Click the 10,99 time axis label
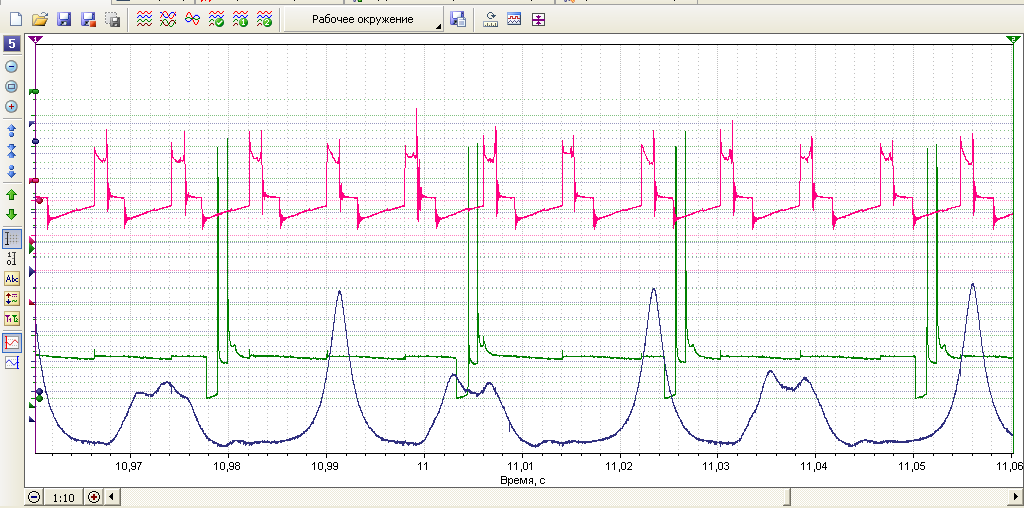The image size is (1024, 508). pyautogui.click(x=326, y=468)
